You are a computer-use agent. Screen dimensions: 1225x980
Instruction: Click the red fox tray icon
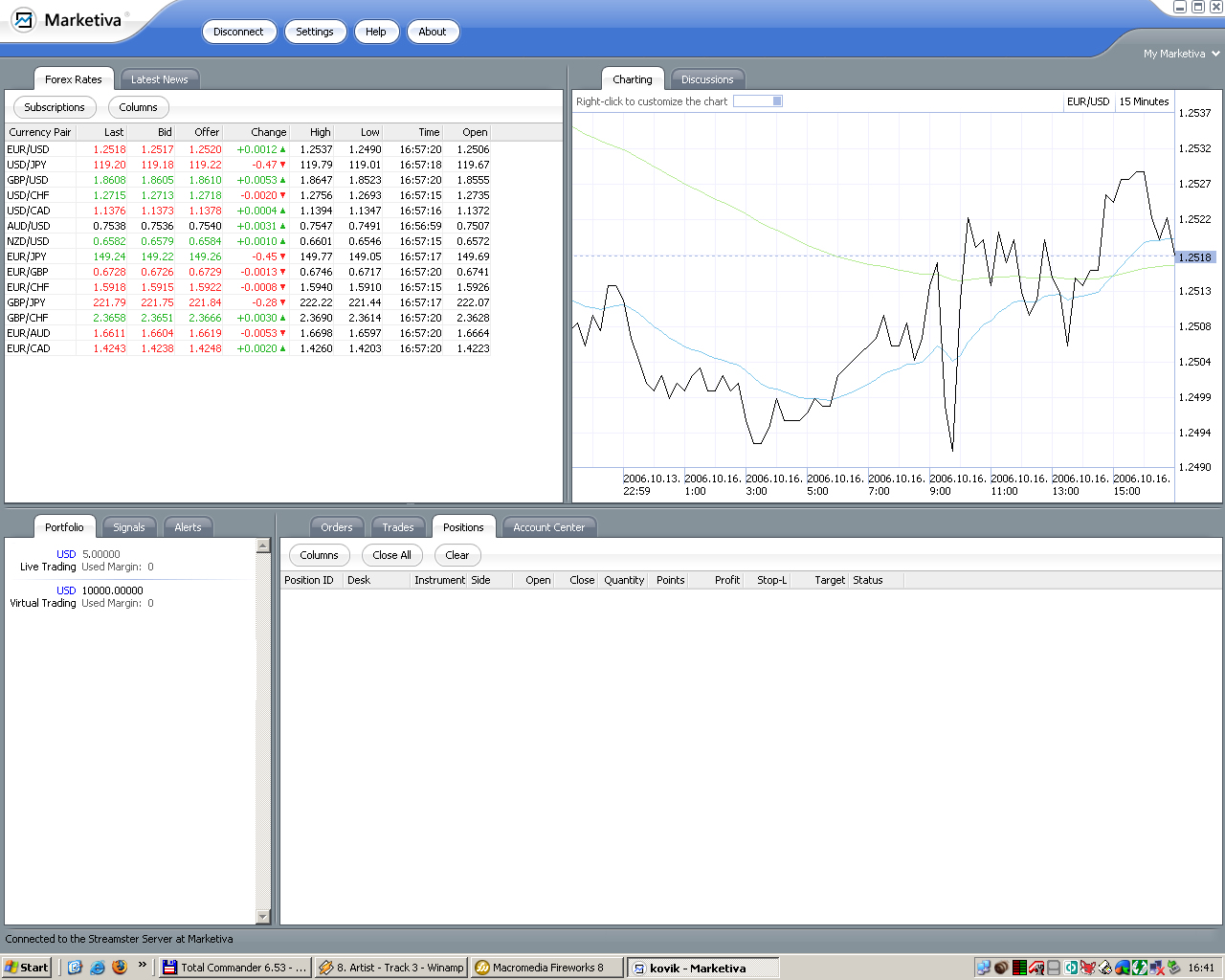1088,968
